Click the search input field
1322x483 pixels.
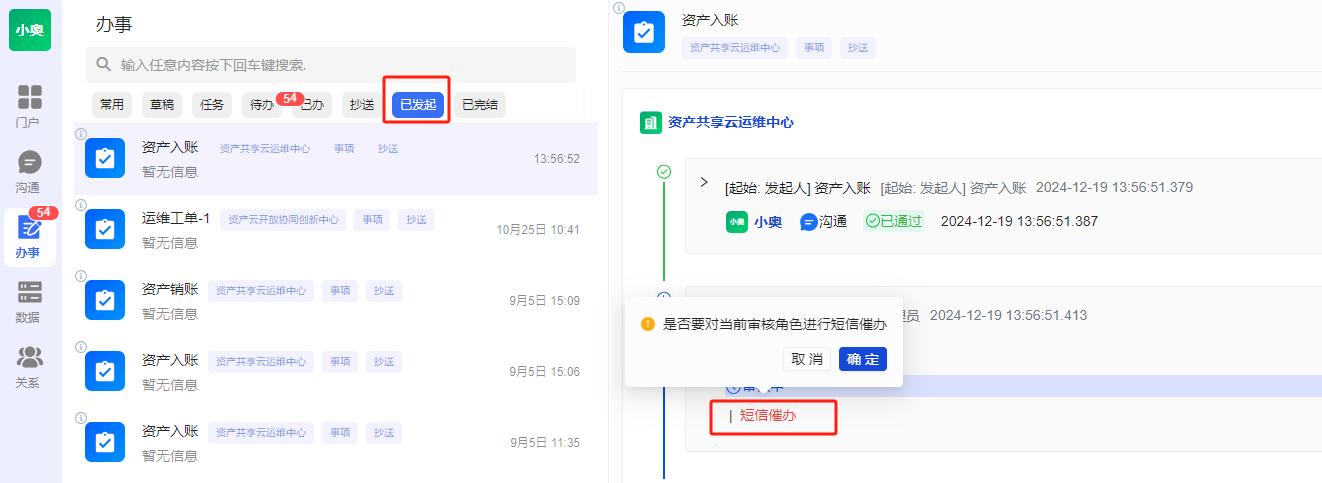pyautogui.click(x=340, y=65)
